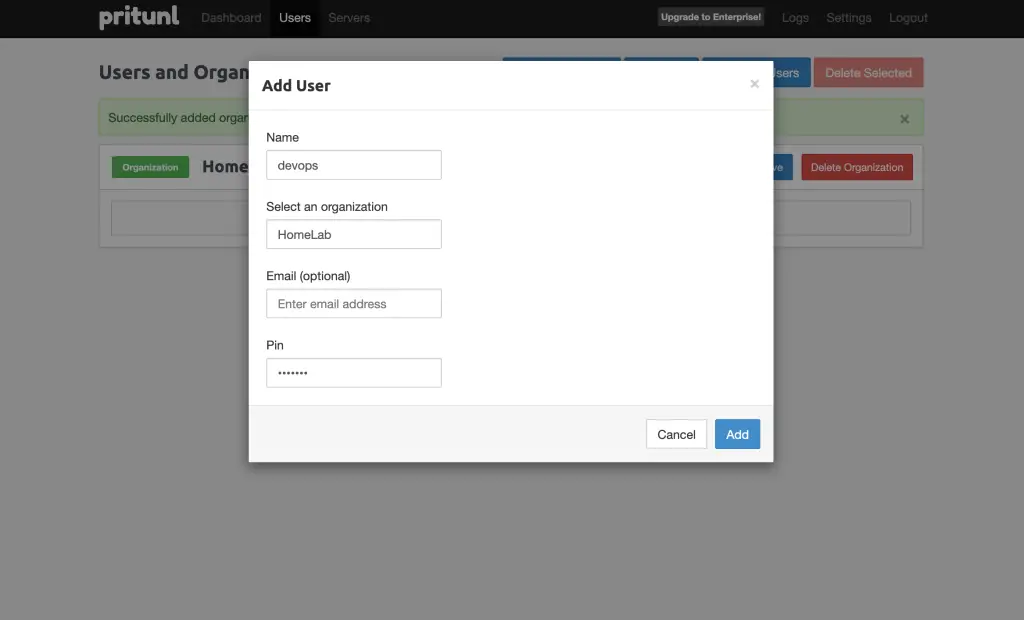This screenshot has height=620, width=1024.
Task: Click Logout in the top bar
Action: tap(907, 17)
